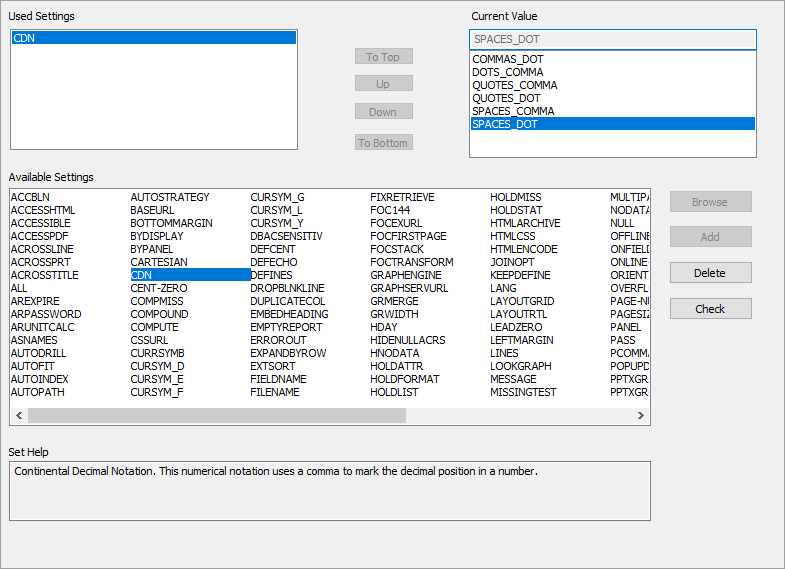Select CSSURL setting
Screen dimensions: 785x569
point(149,340)
